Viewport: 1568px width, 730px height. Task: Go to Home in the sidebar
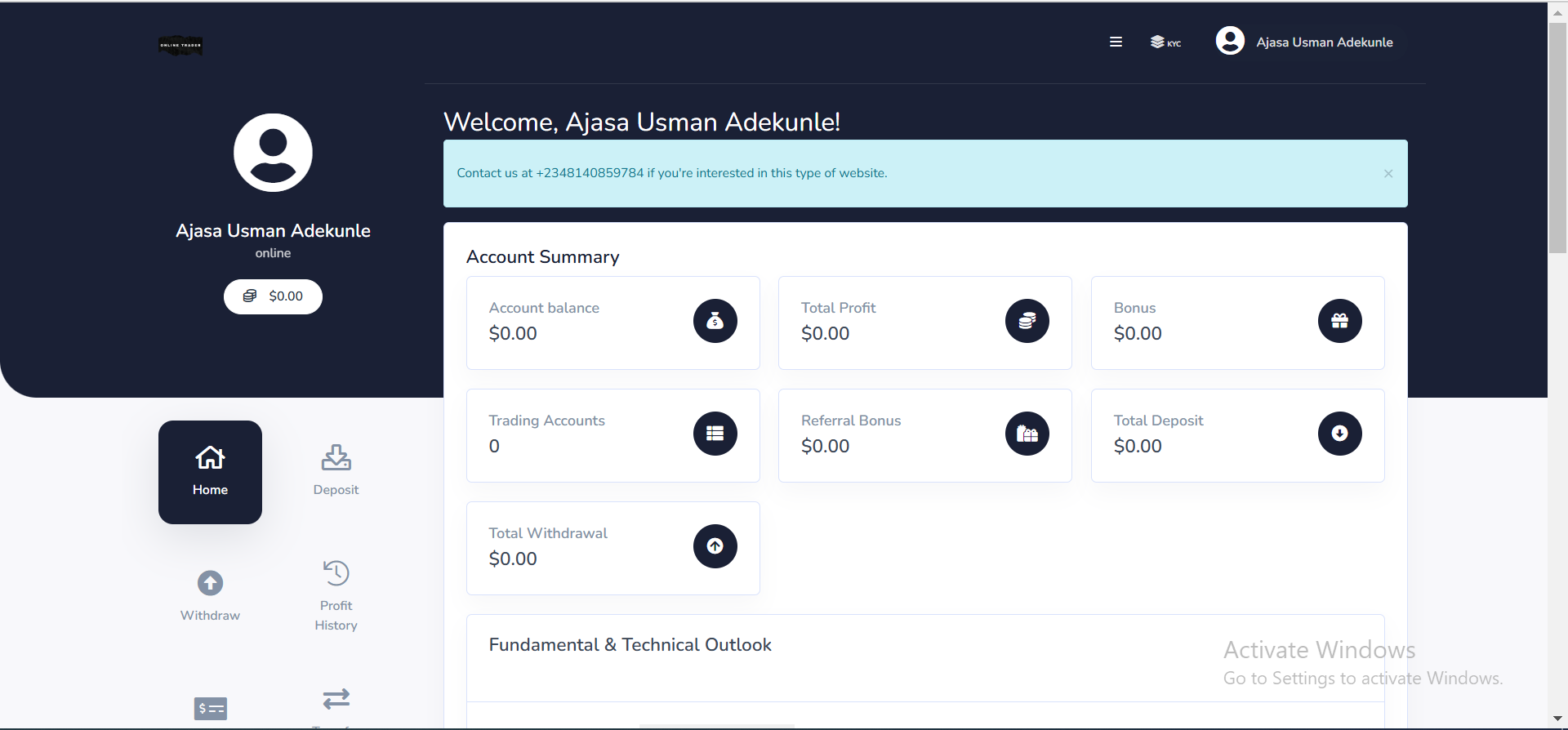click(x=210, y=472)
